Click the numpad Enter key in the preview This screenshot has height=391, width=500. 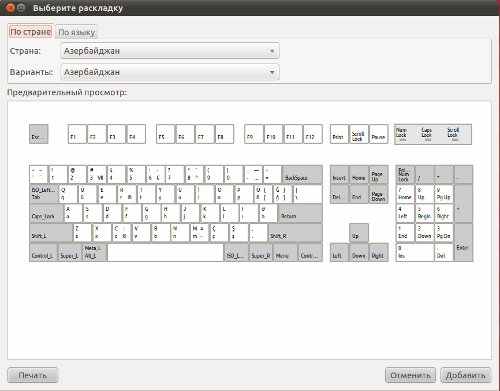click(x=464, y=243)
